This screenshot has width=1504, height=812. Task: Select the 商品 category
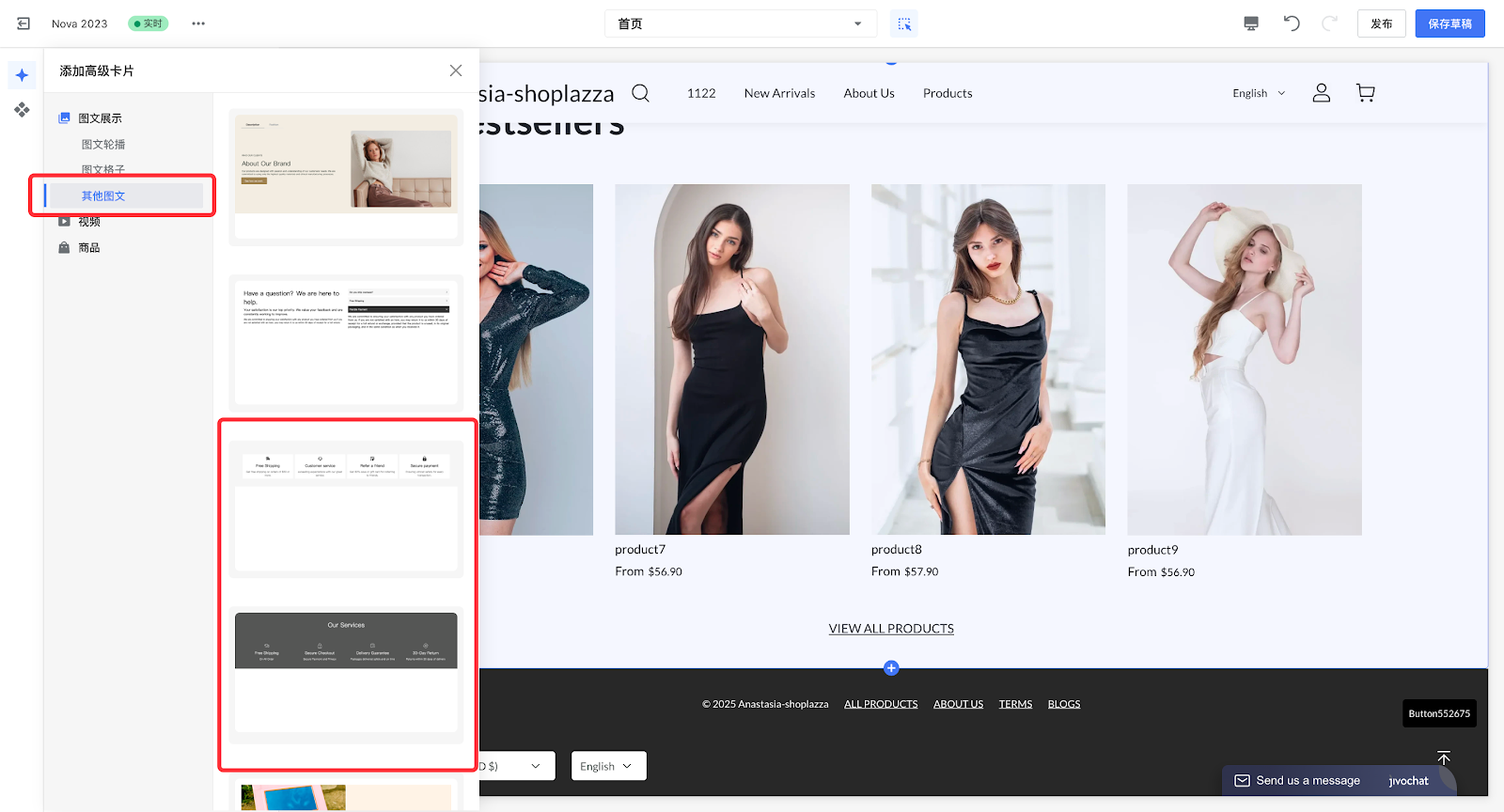(89, 248)
